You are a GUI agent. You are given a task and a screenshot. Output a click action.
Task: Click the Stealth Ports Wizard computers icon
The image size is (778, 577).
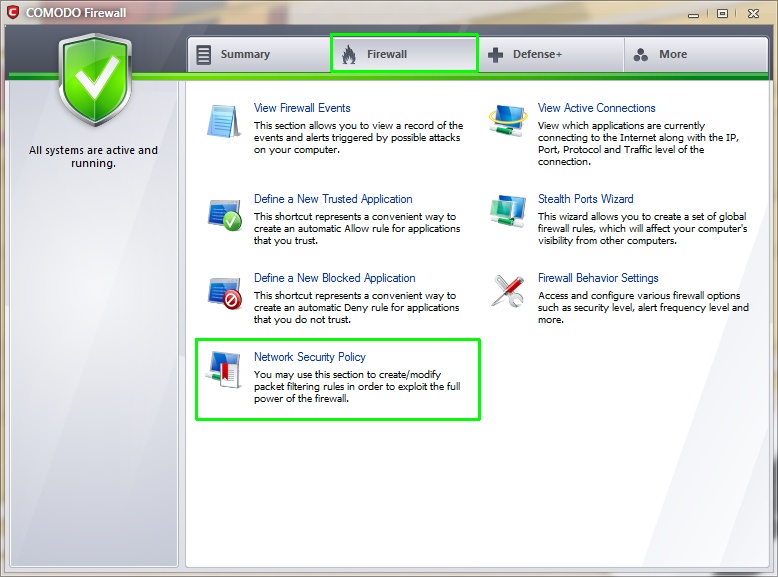(508, 211)
